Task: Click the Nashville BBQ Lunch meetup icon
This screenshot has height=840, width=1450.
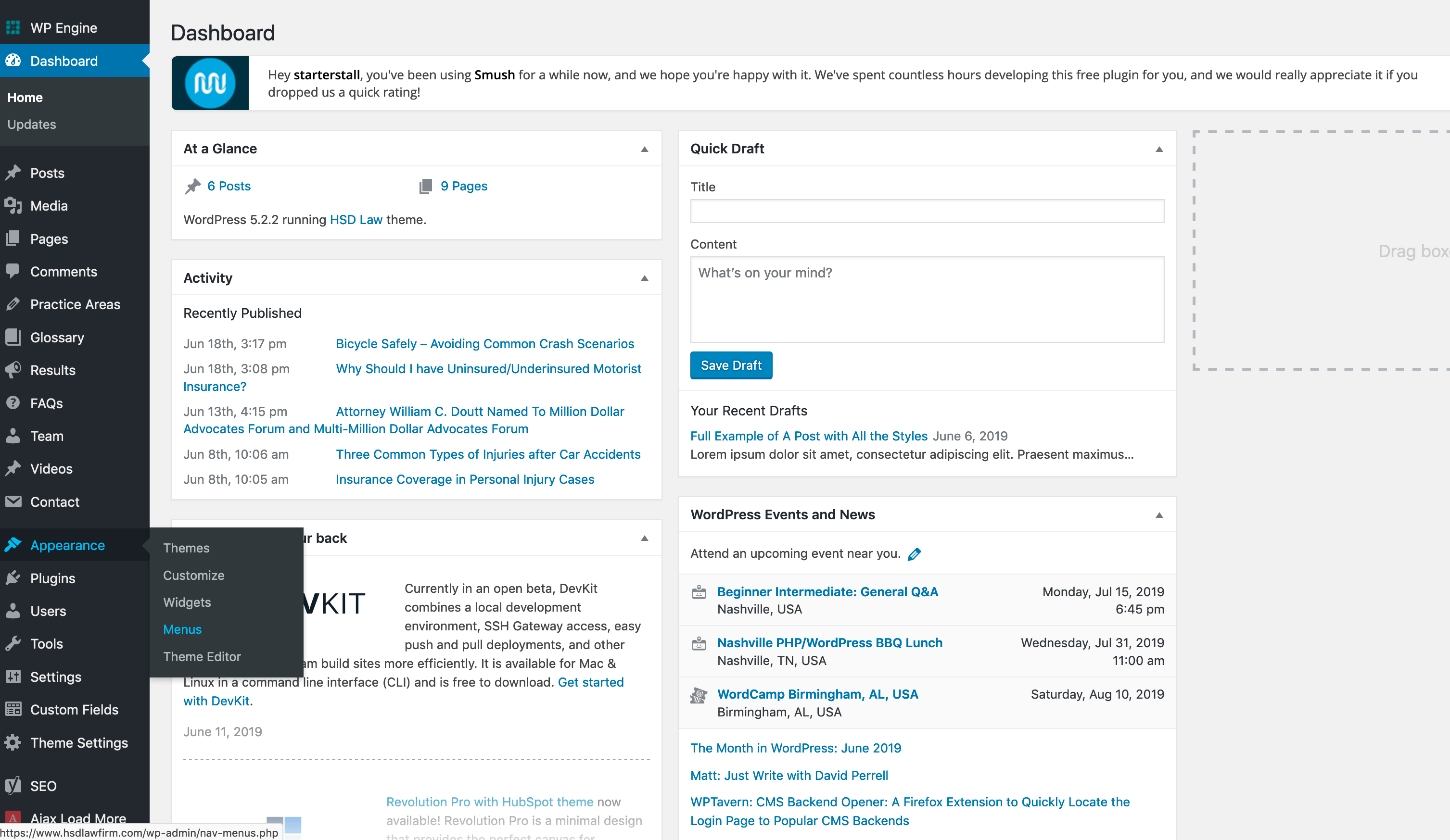Action: point(699,643)
